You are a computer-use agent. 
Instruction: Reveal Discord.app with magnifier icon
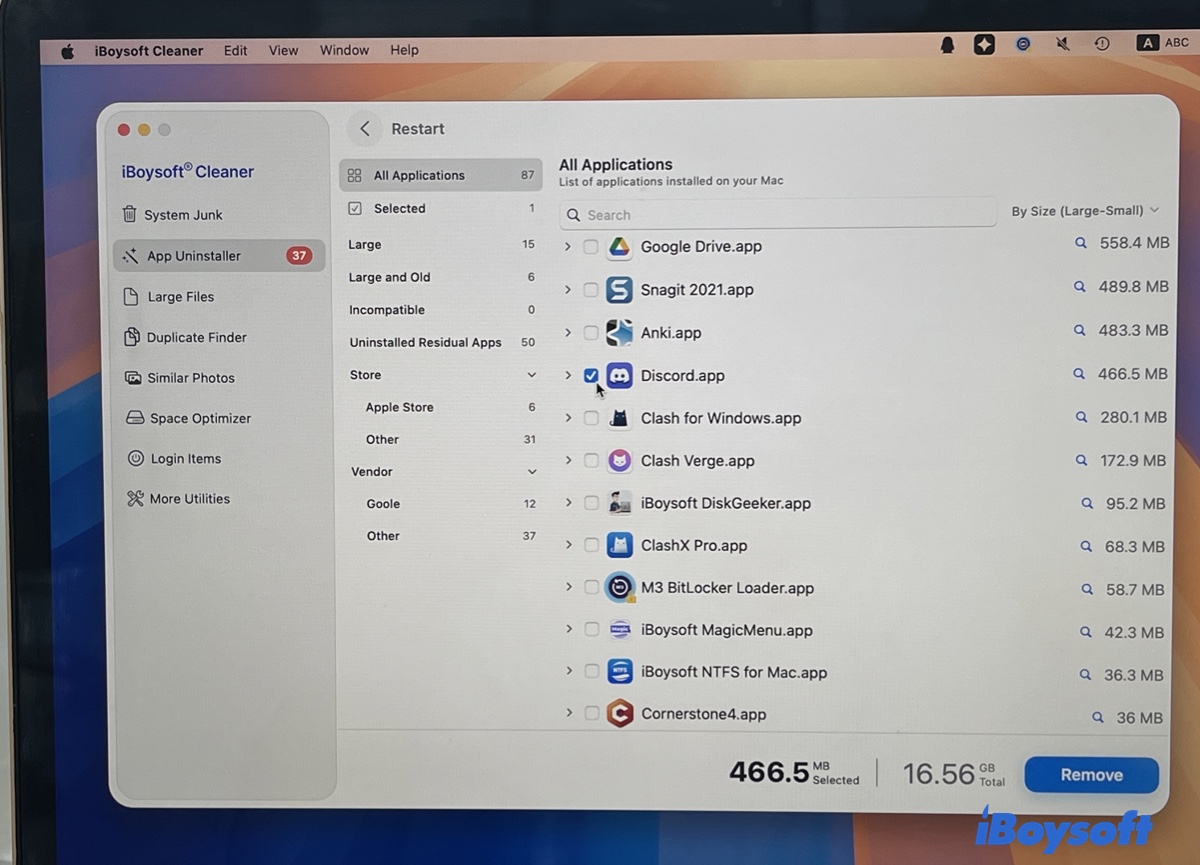[1079, 374]
